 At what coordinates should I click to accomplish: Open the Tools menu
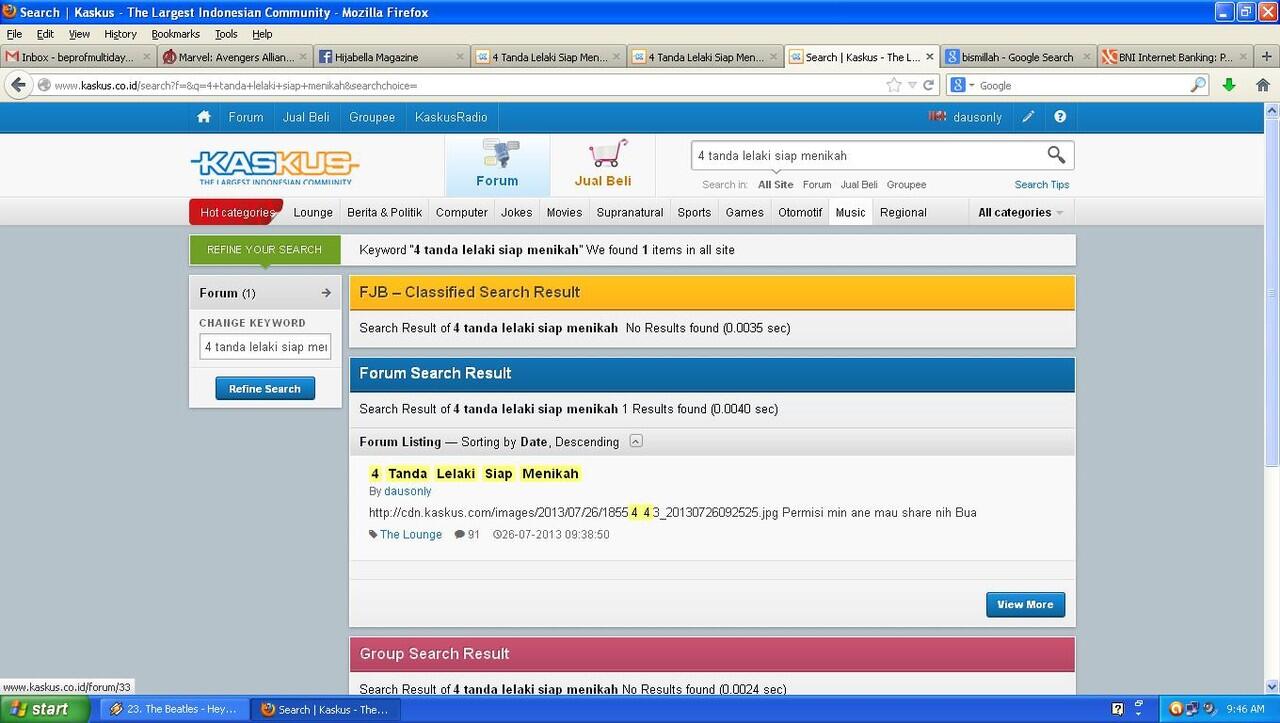coord(226,34)
